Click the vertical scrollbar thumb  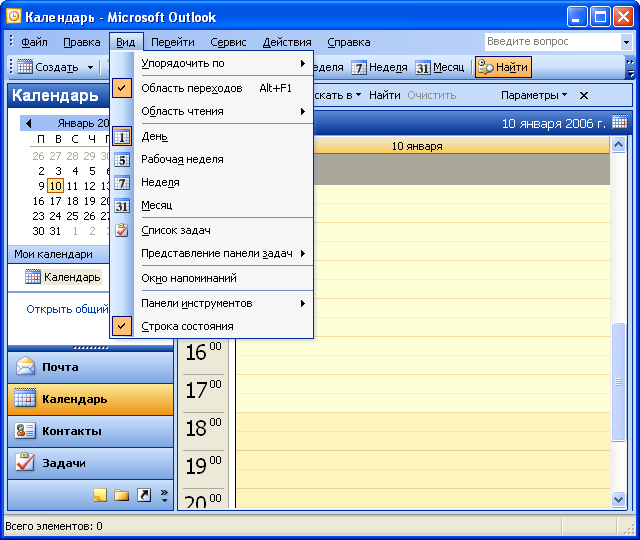point(618,382)
